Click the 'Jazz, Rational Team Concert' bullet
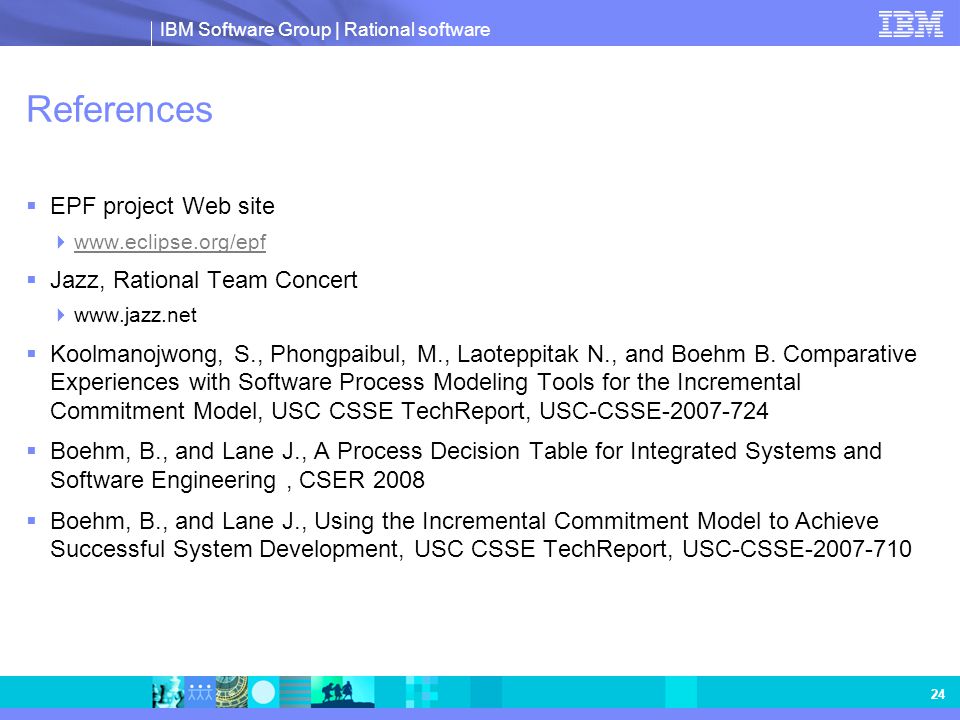960x720 pixels. click(204, 280)
